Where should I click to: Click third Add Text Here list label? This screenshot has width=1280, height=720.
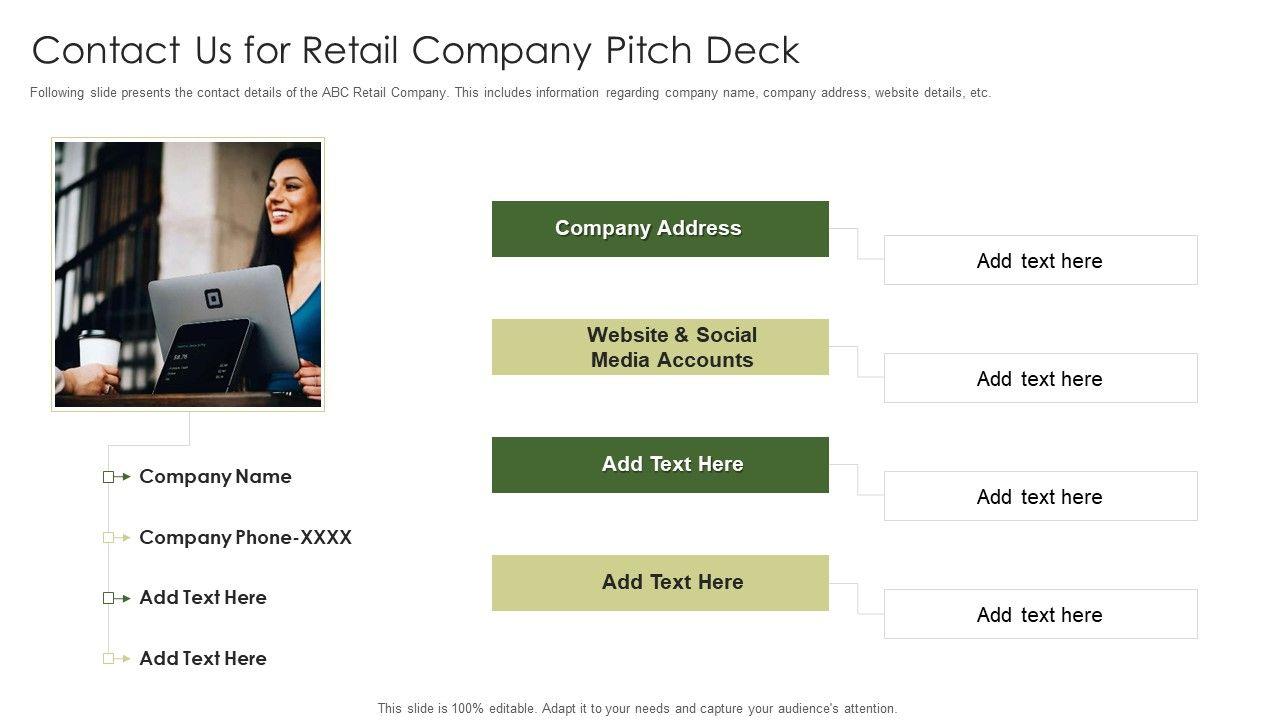(203, 598)
